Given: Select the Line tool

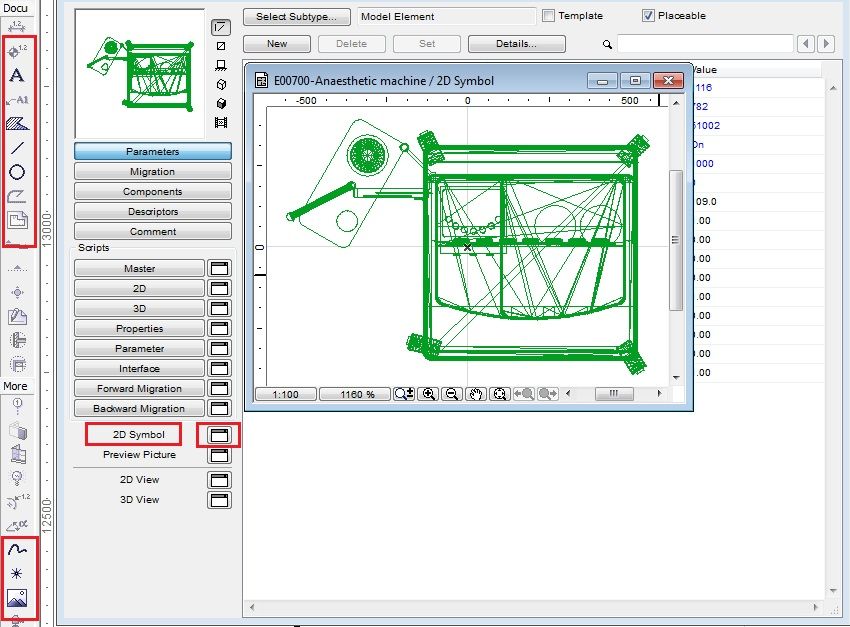Looking at the screenshot, I should coord(19,149).
